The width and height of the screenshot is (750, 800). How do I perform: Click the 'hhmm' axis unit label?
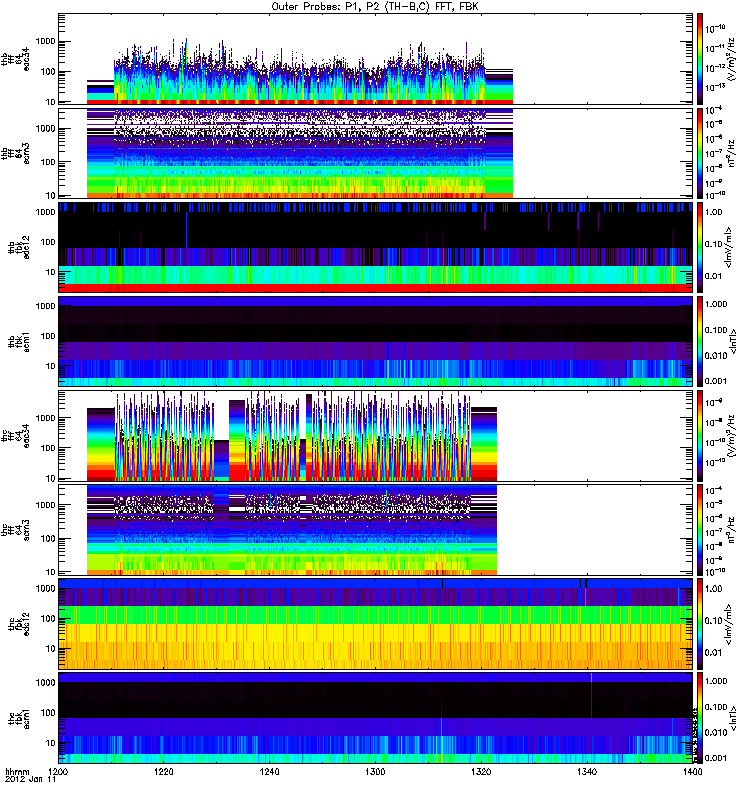point(17,772)
